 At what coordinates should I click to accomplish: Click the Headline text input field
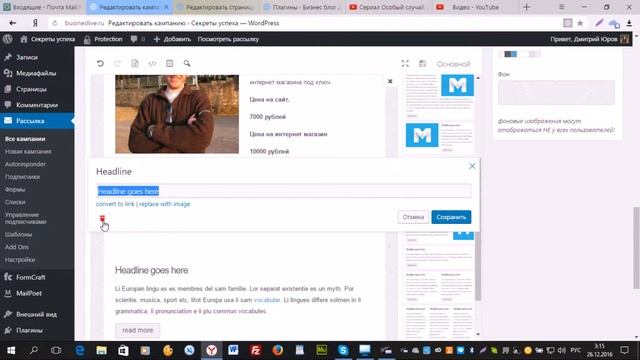pyautogui.click(x=284, y=191)
